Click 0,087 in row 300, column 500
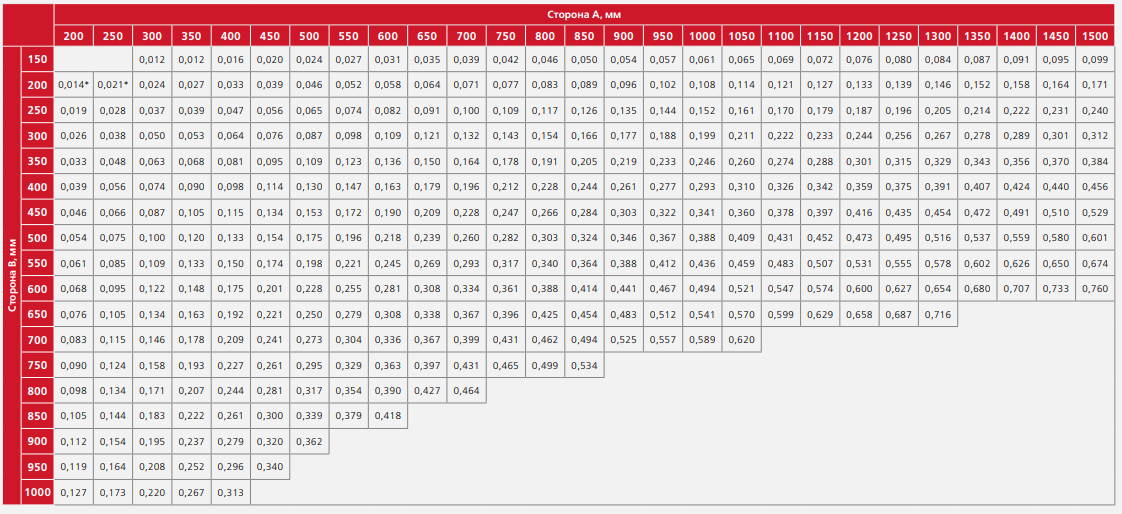 (x=309, y=136)
